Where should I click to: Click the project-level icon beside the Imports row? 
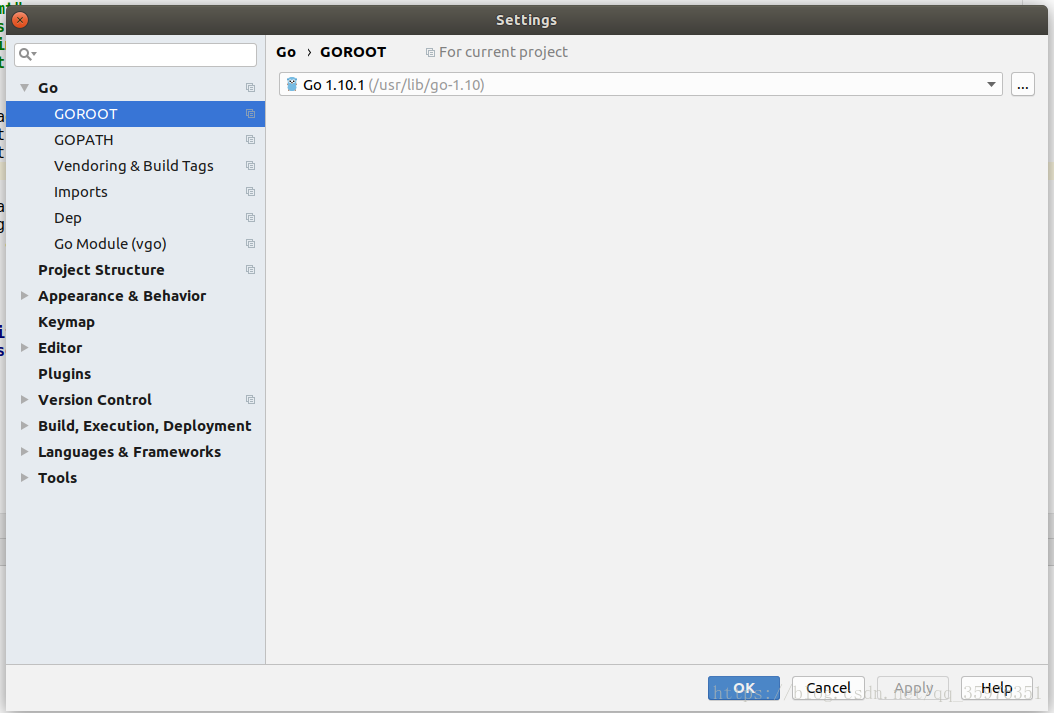250,192
